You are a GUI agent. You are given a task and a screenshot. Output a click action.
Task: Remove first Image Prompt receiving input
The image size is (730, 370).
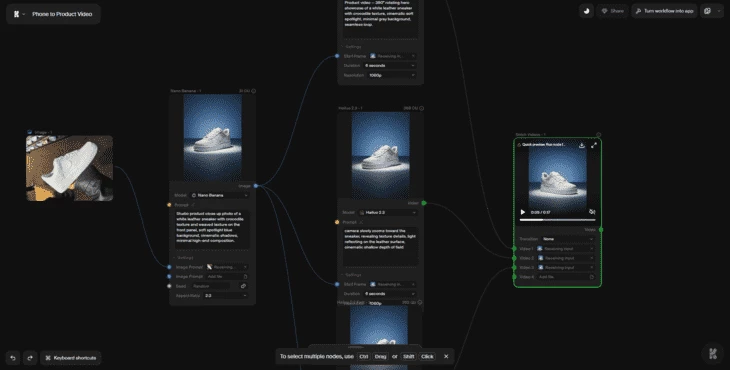(245, 267)
